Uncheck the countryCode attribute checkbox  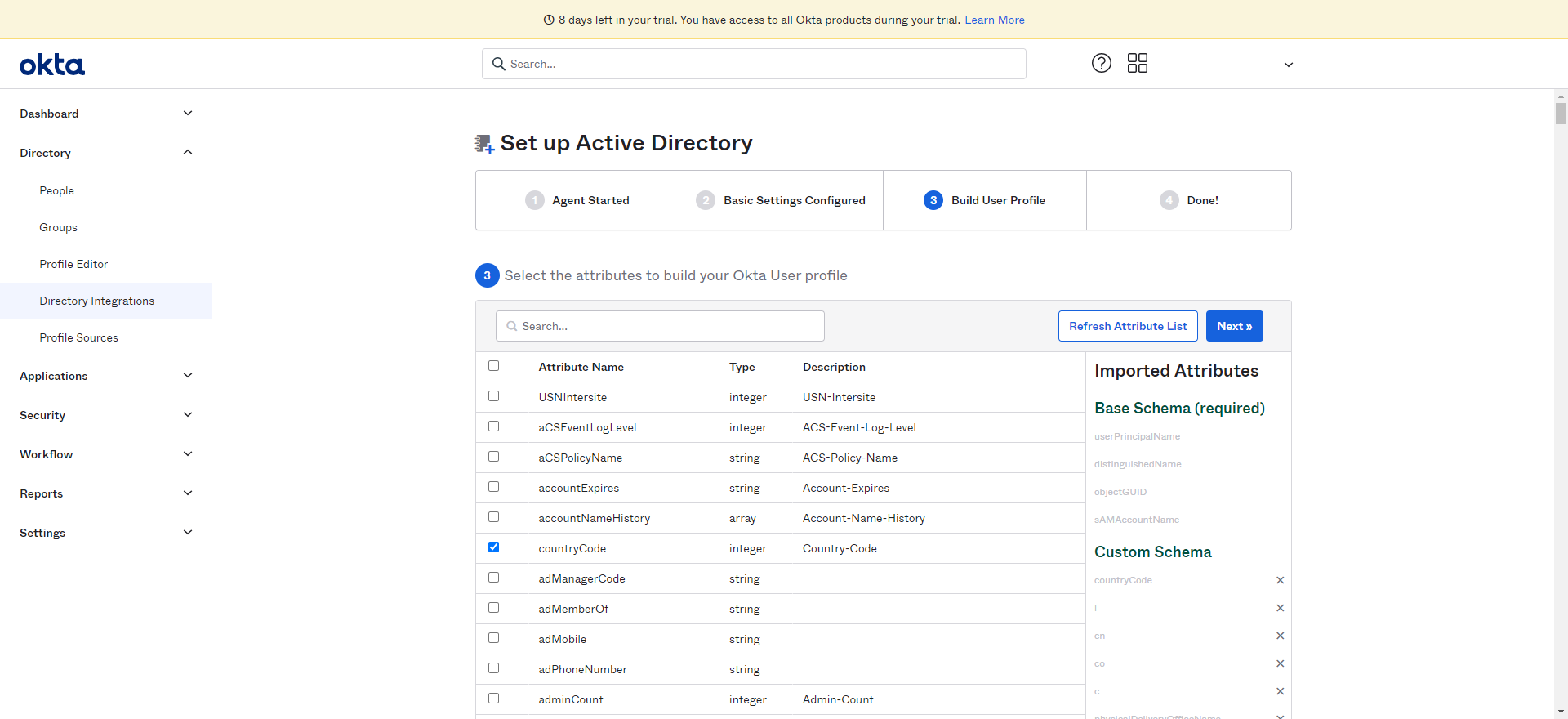[493, 547]
